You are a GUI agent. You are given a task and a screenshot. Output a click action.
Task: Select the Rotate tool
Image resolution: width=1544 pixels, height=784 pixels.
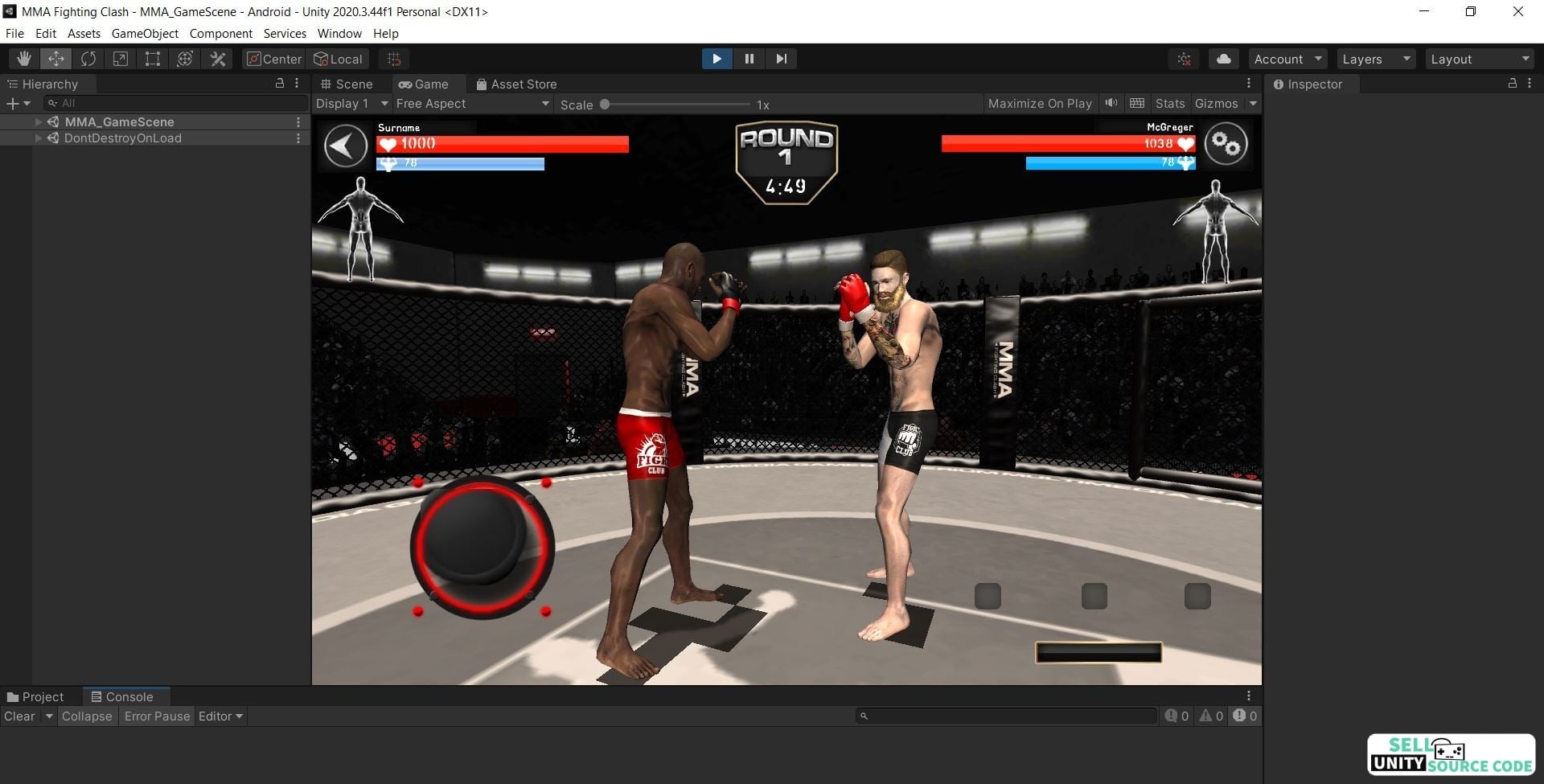coord(88,59)
